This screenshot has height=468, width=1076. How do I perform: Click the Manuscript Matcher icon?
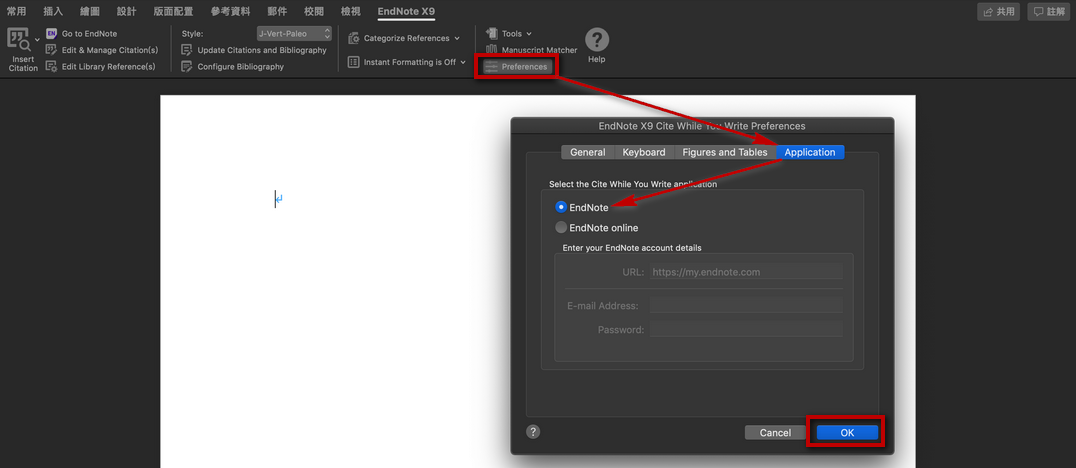click(491, 49)
